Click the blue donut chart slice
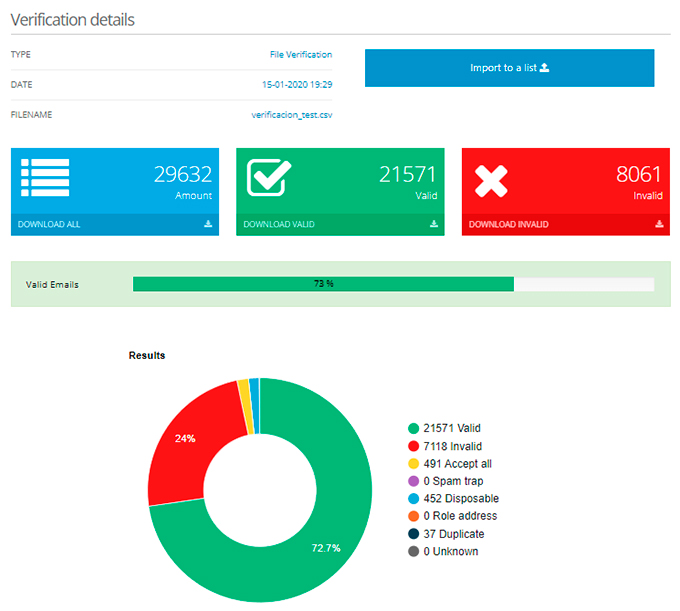The height and width of the screenshot is (611, 680). (255, 405)
